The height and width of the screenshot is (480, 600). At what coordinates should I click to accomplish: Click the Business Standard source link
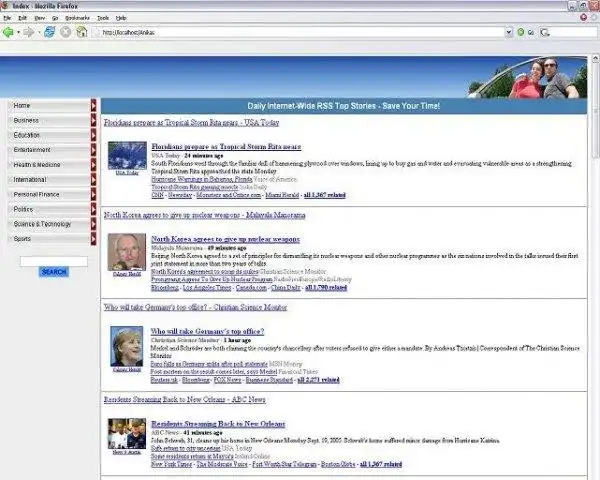click(x=269, y=380)
